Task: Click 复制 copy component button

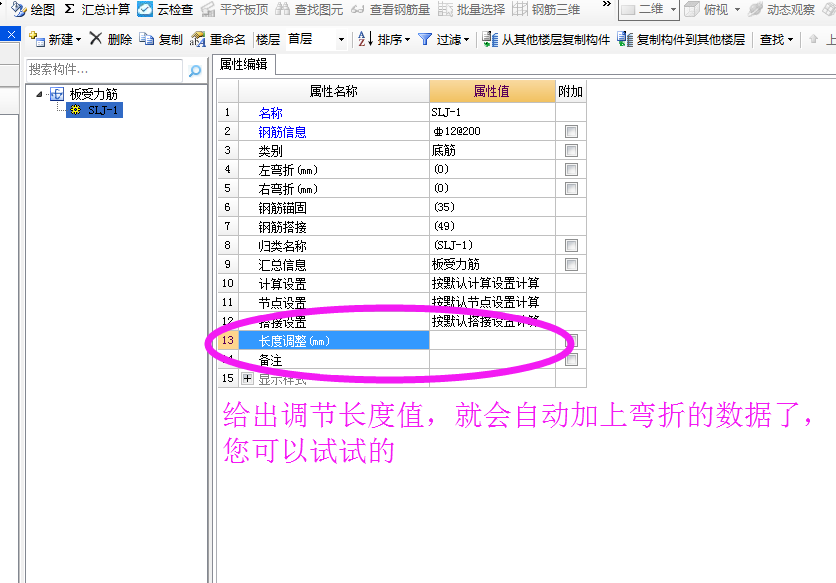Action: pyautogui.click(x=161, y=39)
